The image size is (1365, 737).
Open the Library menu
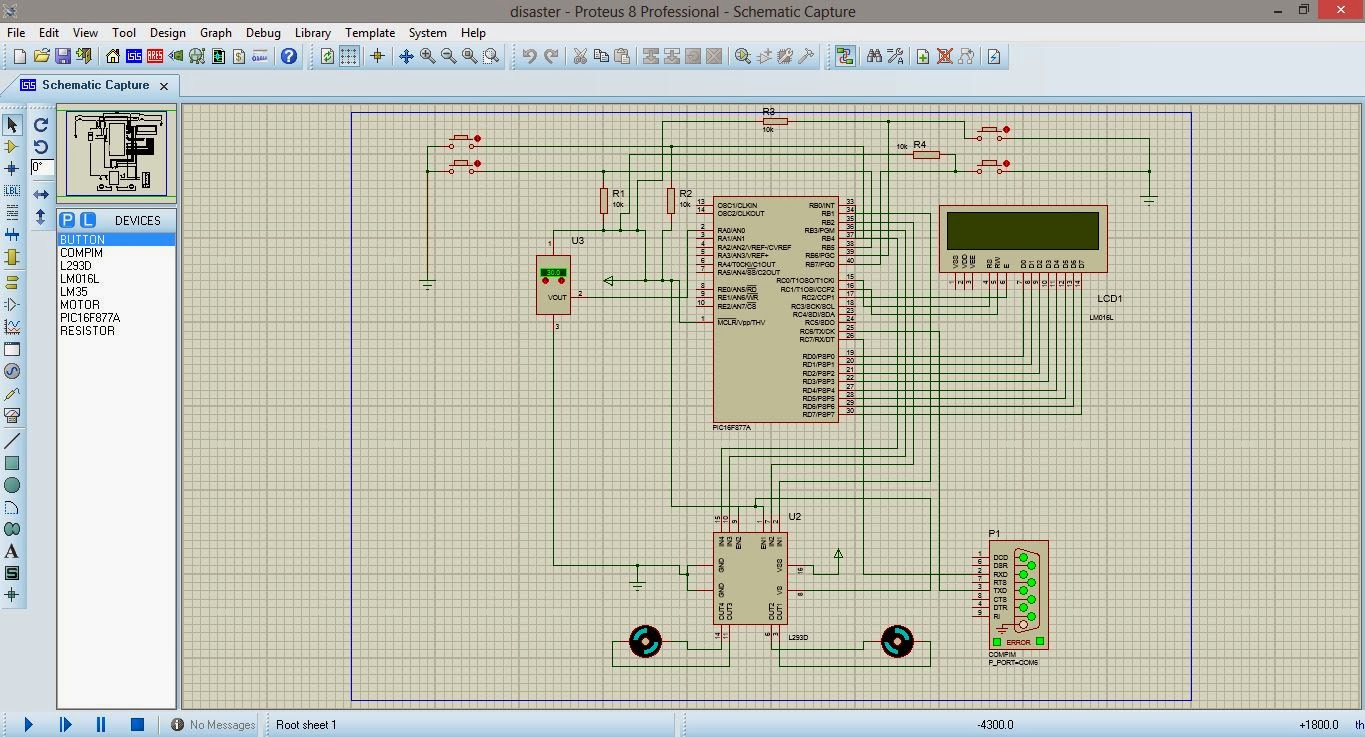(312, 32)
